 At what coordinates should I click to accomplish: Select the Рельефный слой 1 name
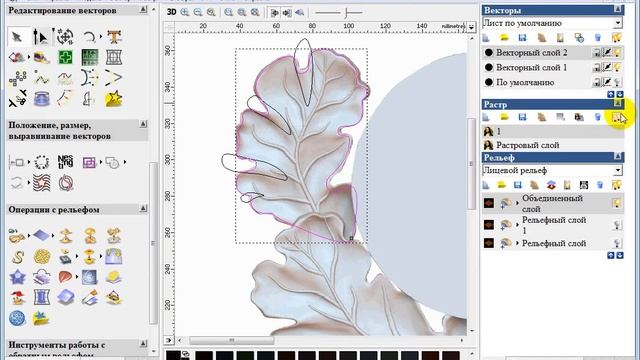point(554,225)
